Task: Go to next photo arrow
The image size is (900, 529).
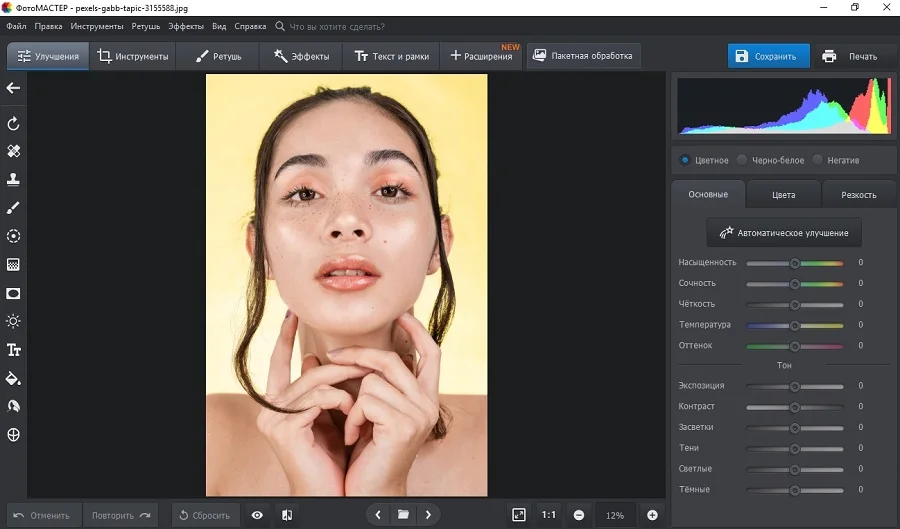Action: (x=428, y=515)
